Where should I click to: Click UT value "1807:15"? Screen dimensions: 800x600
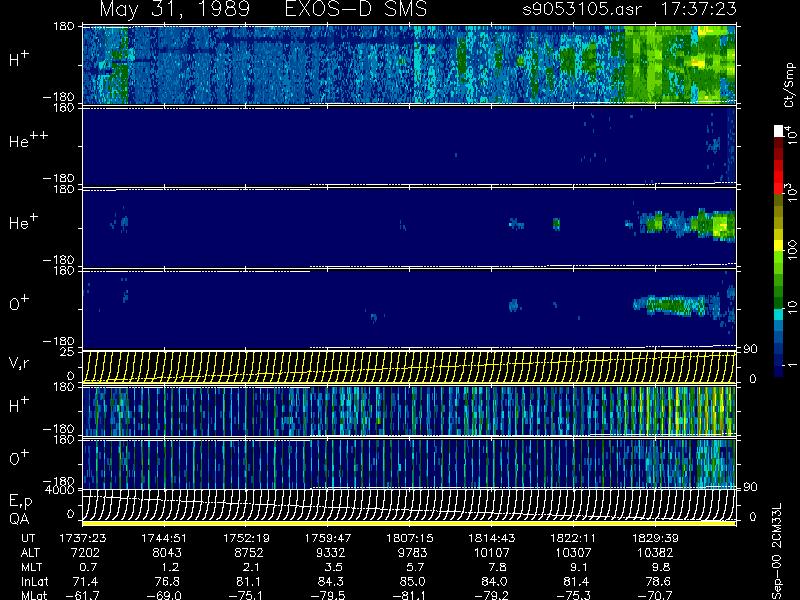410,538
